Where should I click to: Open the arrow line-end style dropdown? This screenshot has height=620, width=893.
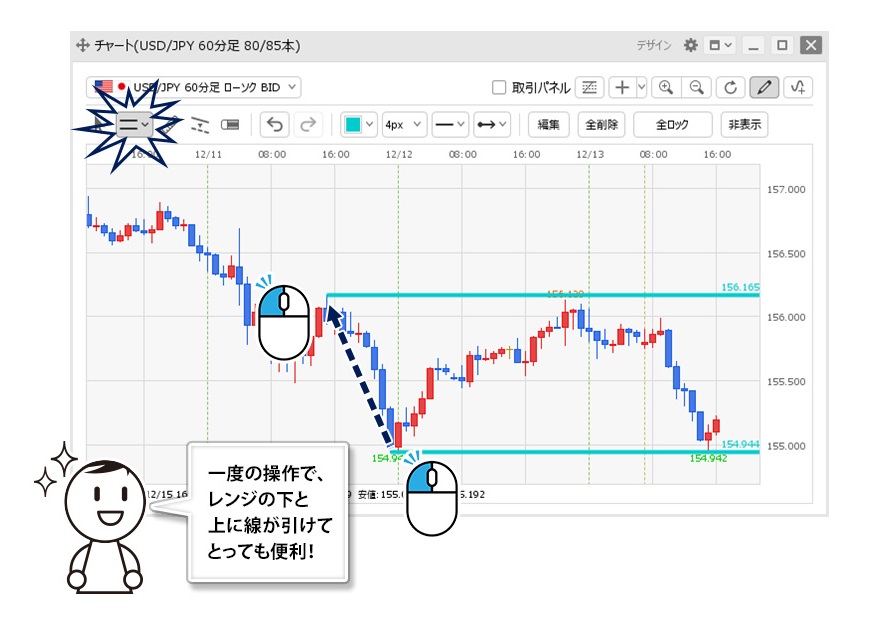point(490,125)
